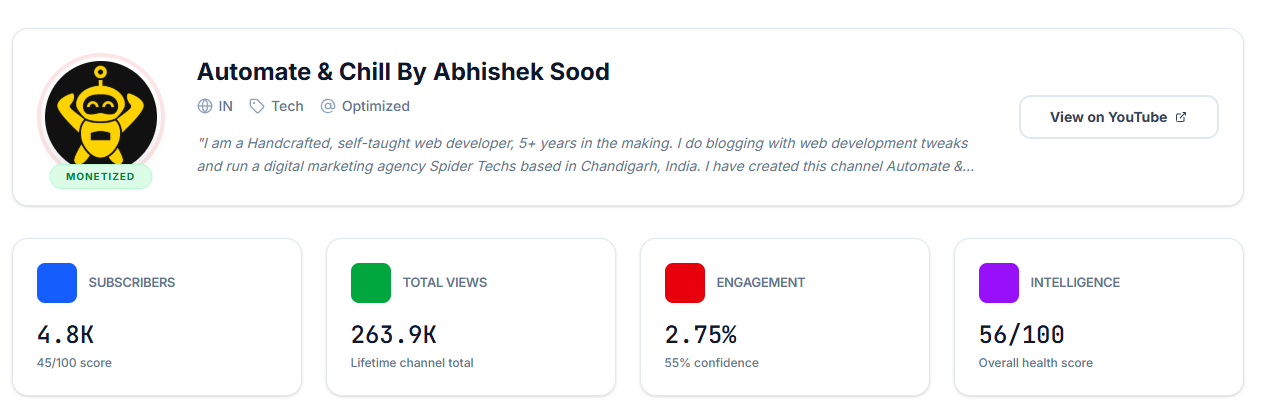Select the blue Subscribers icon square
This screenshot has width=1261, height=413.
coord(57,283)
